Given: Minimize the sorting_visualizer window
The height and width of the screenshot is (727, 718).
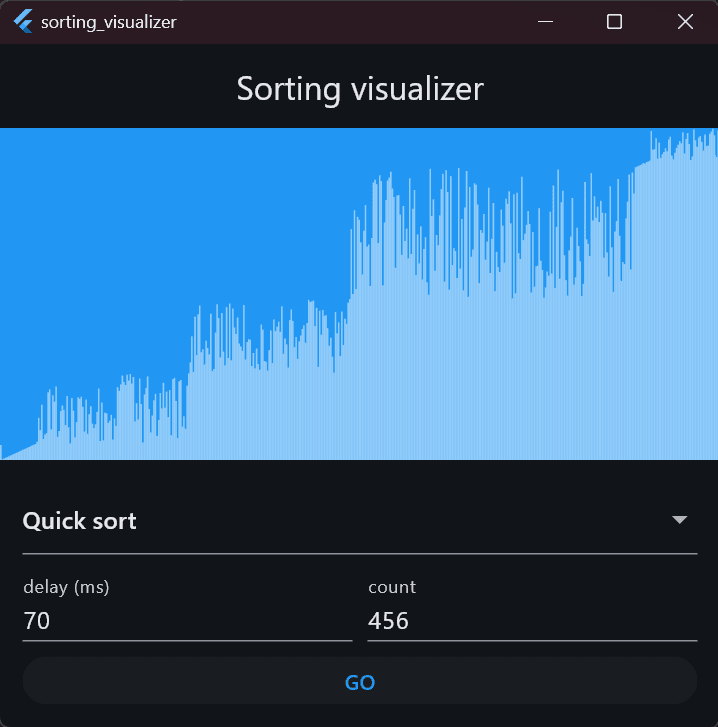Looking at the screenshot, I should click(x=545, y=21).
